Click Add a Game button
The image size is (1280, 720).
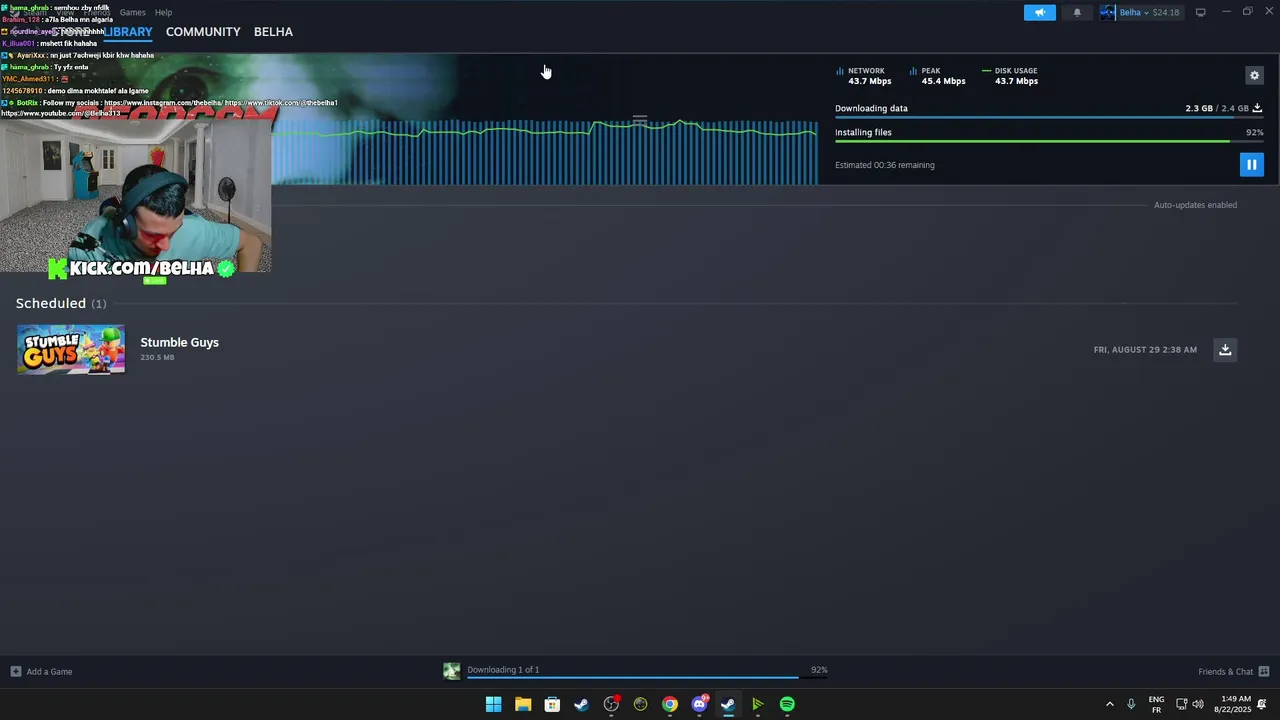pyautogui.click(x=41, y=671)
